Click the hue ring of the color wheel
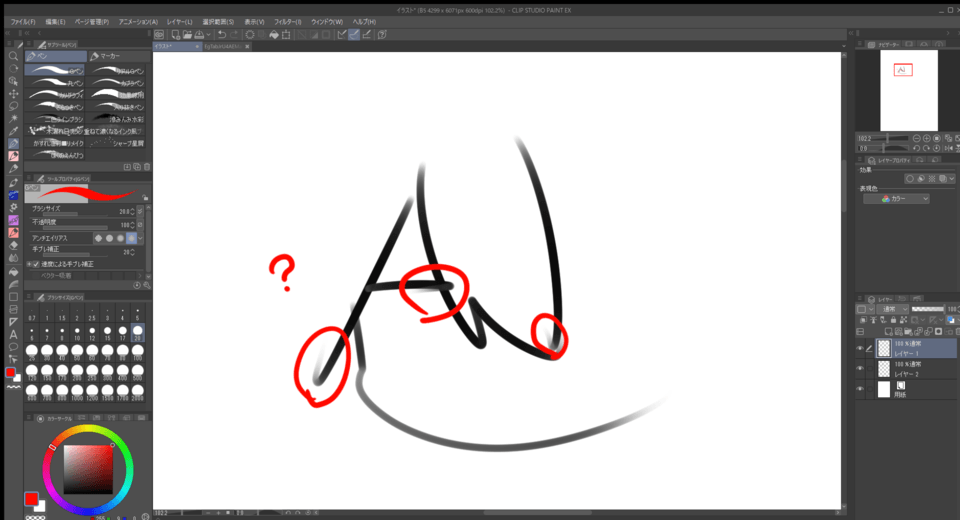Image resolution: width=960 pixels, height=520 pixels. pos(88,429)
